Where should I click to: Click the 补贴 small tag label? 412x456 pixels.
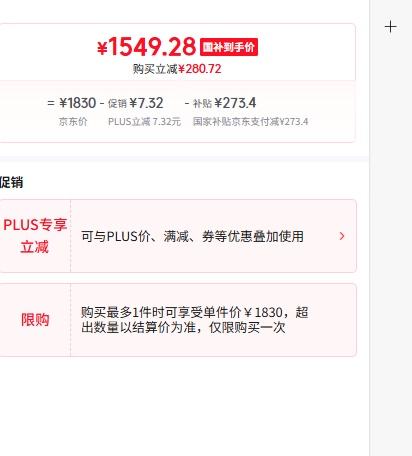pos(202,104)
